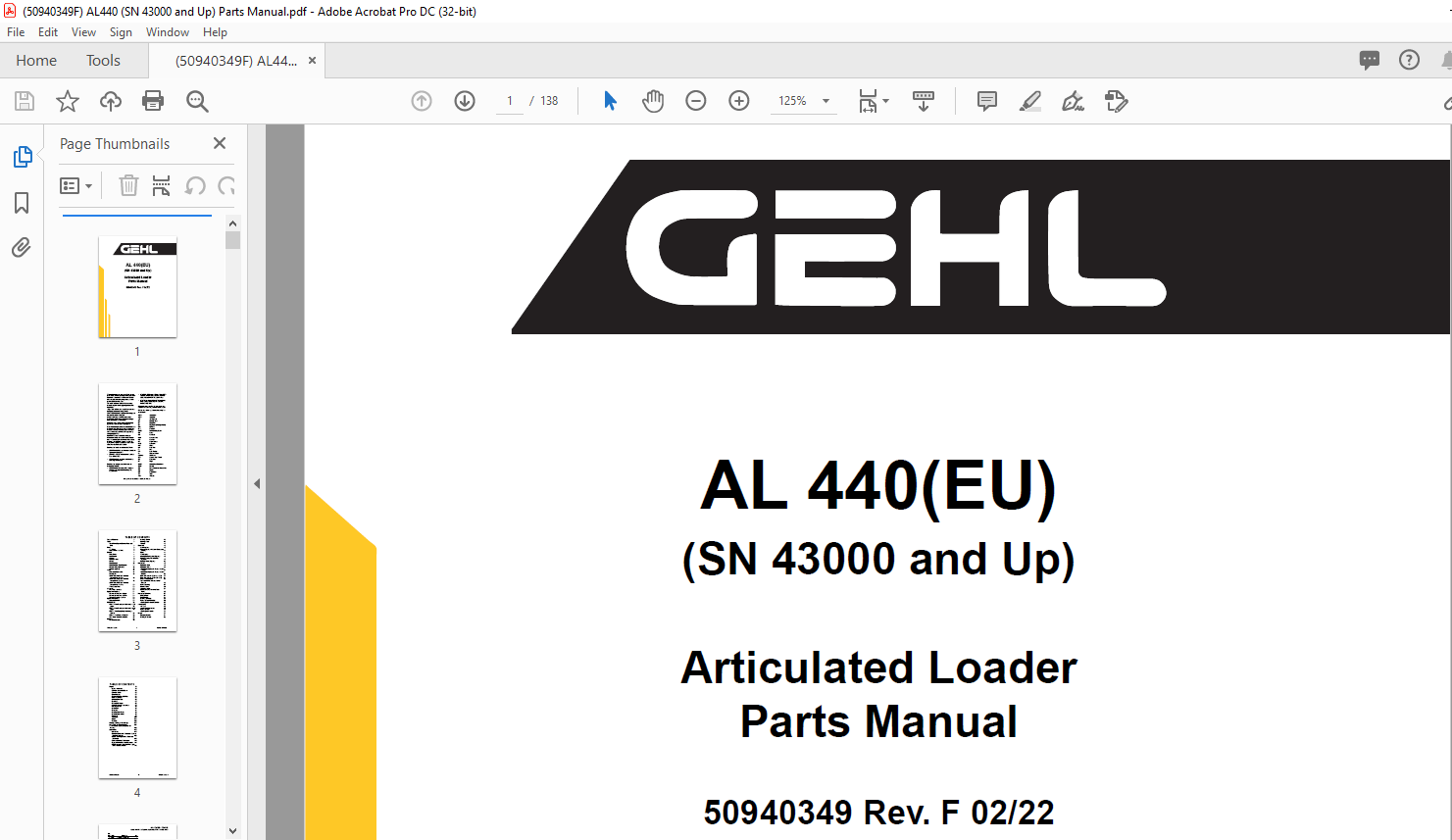Rotate pages clockwise icon
The image size is (1452, 840).
coord(226,185)
